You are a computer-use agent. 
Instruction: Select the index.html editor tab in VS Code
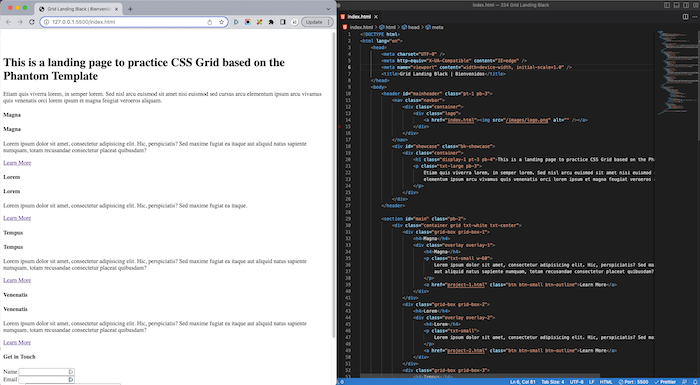tap(359, 17)
